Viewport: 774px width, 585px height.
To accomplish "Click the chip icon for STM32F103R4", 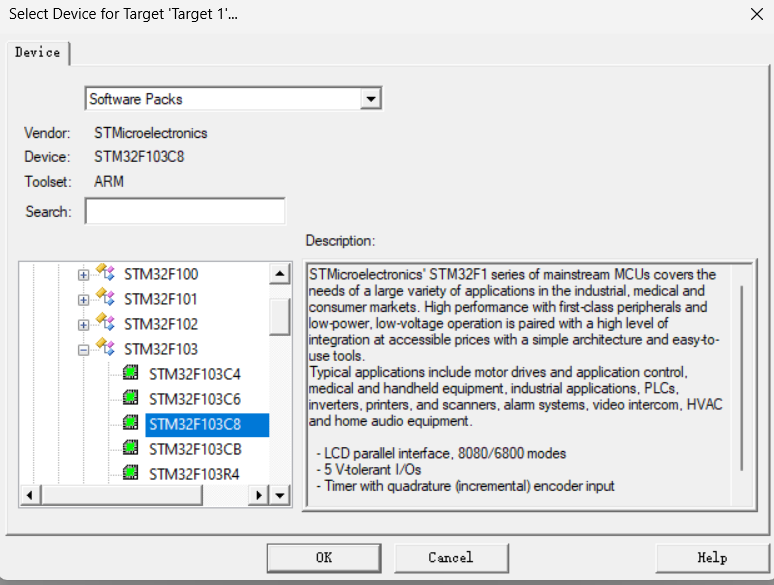I will [x=130, y=472].
